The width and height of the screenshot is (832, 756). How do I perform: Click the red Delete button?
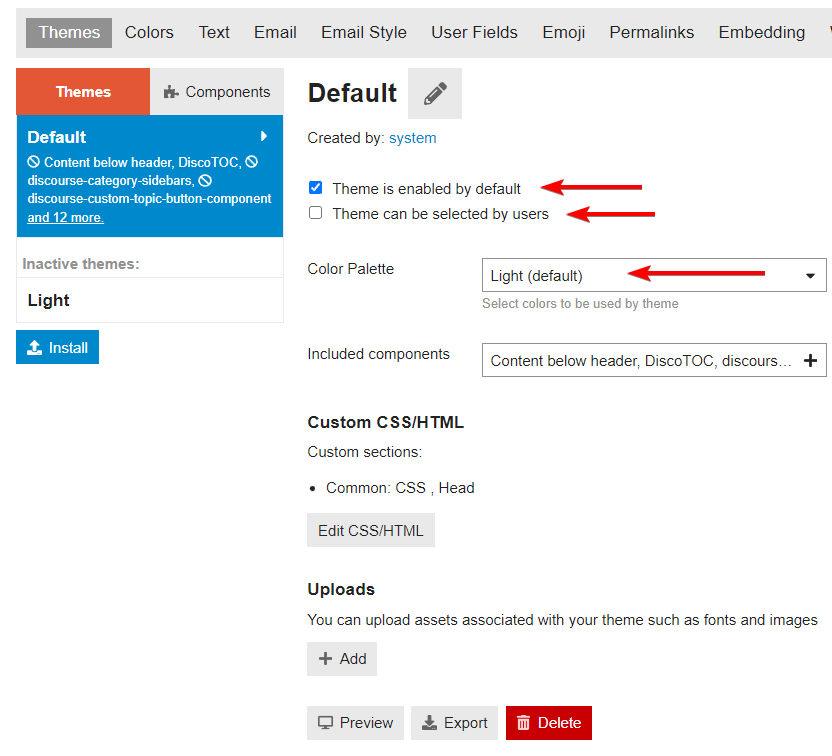click(x=549, y=723)
